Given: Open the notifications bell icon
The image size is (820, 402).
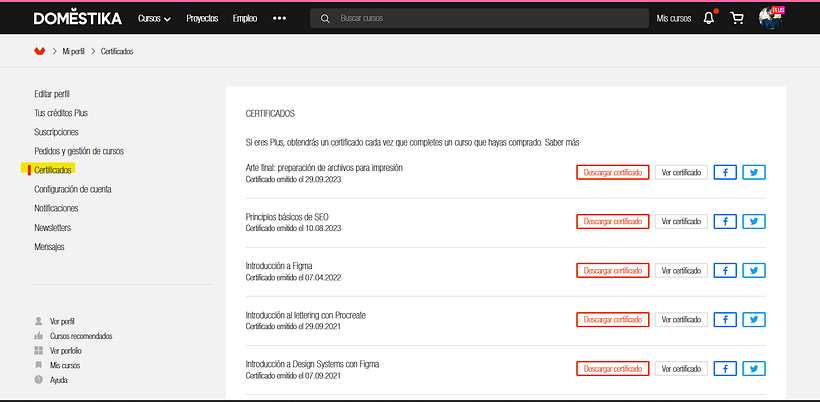Looking at the screenshot, I should [x=709, y=18].
